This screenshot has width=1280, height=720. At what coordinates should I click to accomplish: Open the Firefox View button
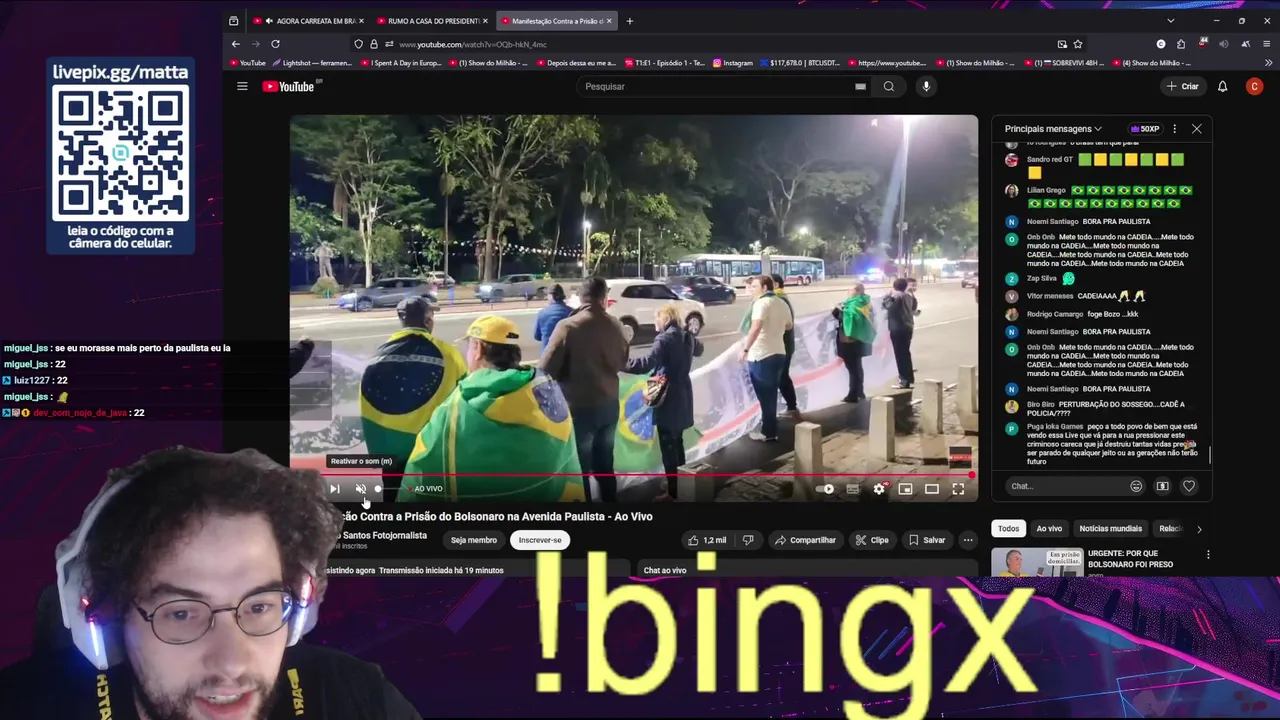click(233, 20)
